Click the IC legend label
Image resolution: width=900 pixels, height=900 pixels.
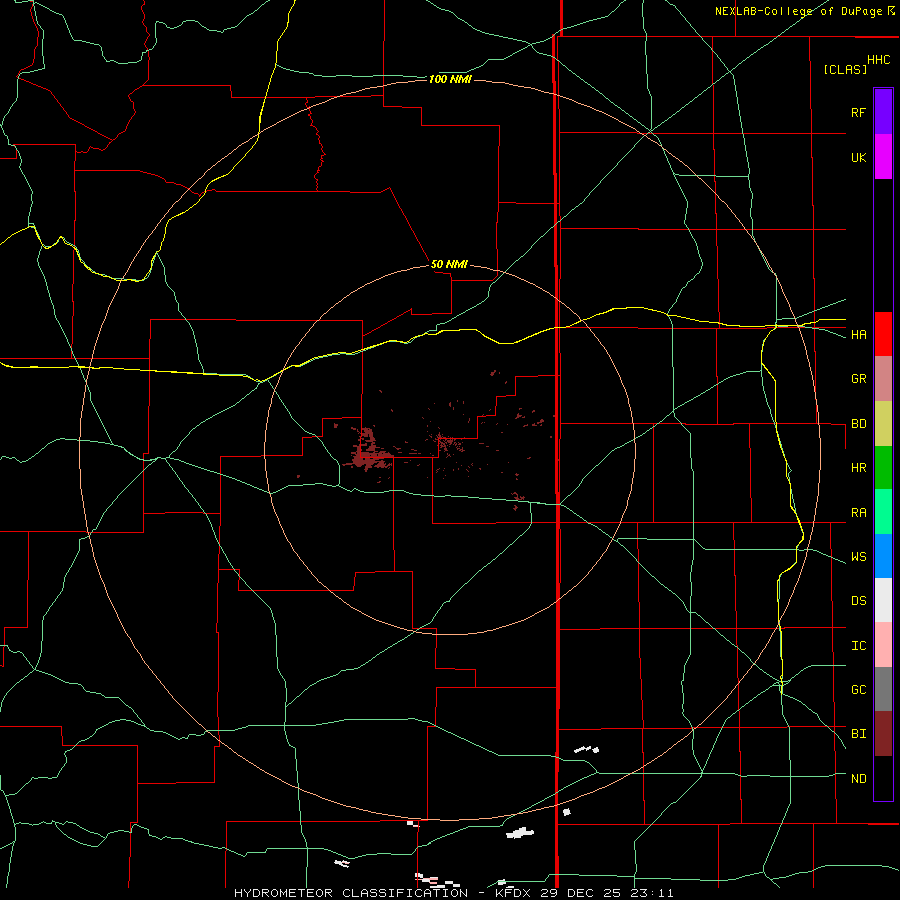click(x=858, y=646)
